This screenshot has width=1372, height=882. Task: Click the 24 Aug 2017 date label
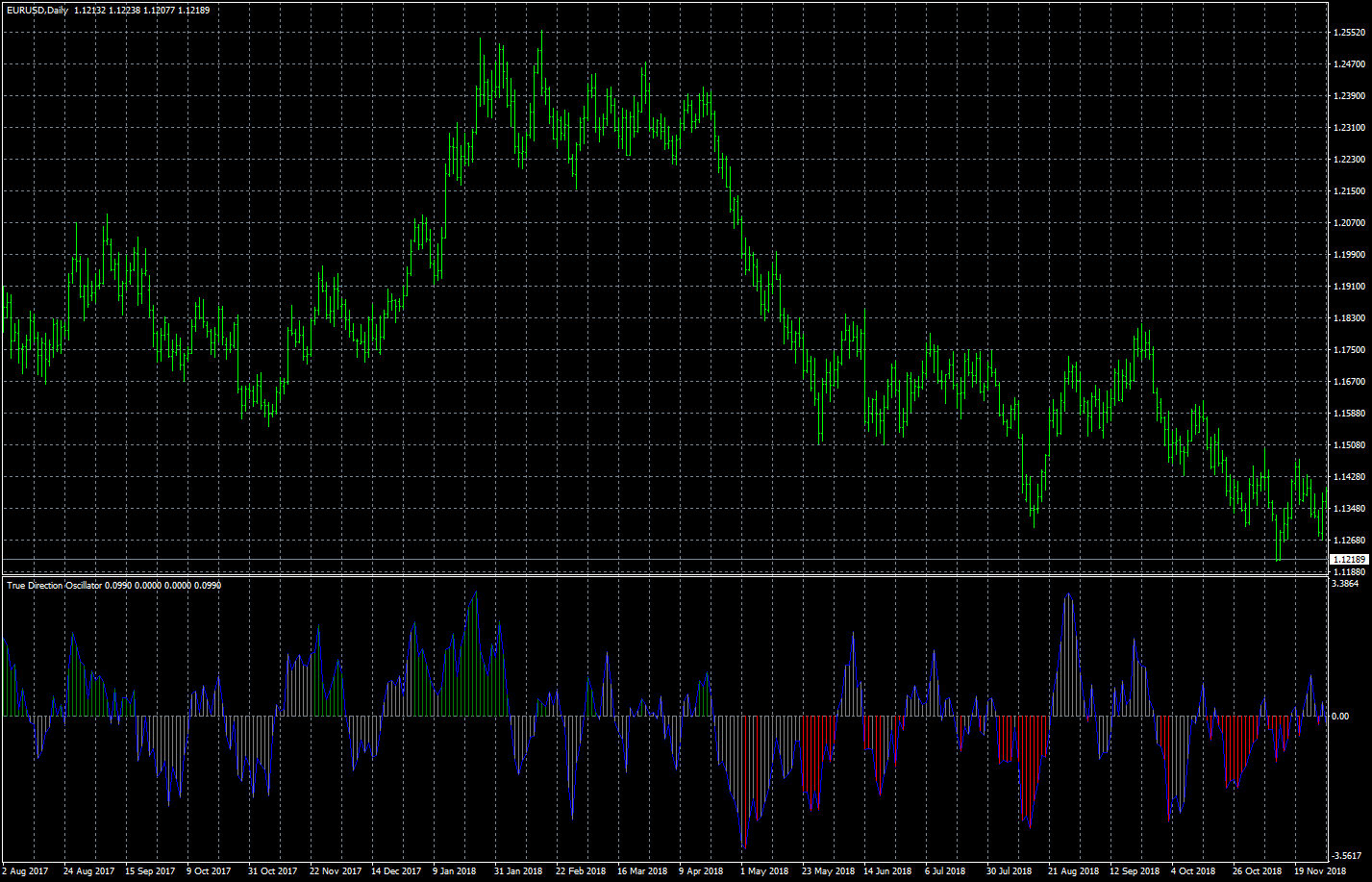(87, 871)
